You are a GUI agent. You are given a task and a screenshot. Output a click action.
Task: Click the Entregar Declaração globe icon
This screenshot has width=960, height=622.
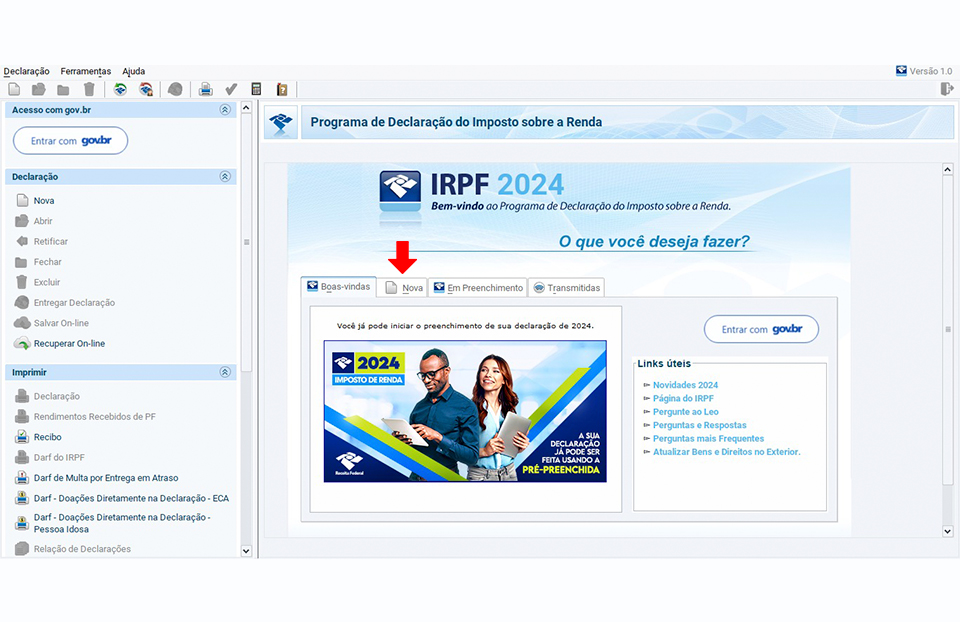tap(22, 302)
